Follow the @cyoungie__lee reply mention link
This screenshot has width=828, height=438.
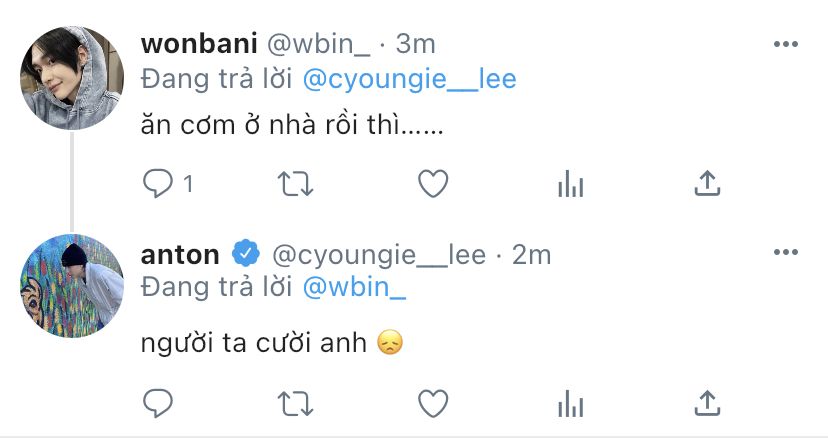(x=409, y=80)
